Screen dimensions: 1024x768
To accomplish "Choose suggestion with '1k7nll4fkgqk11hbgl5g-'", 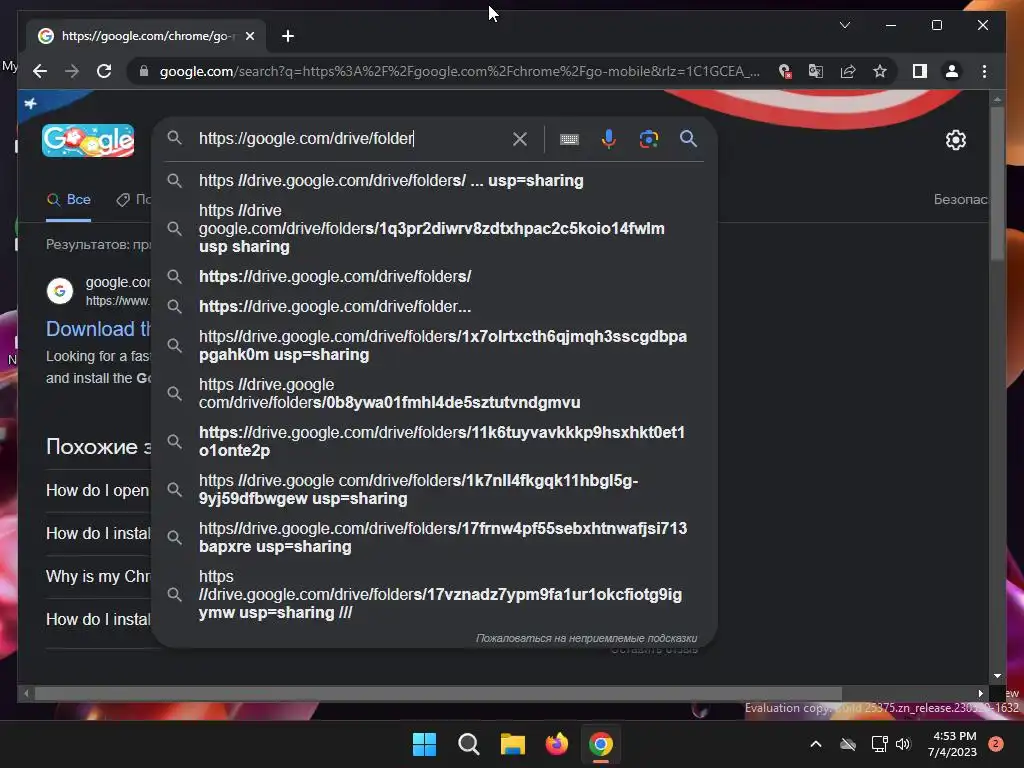I will 434,489.
